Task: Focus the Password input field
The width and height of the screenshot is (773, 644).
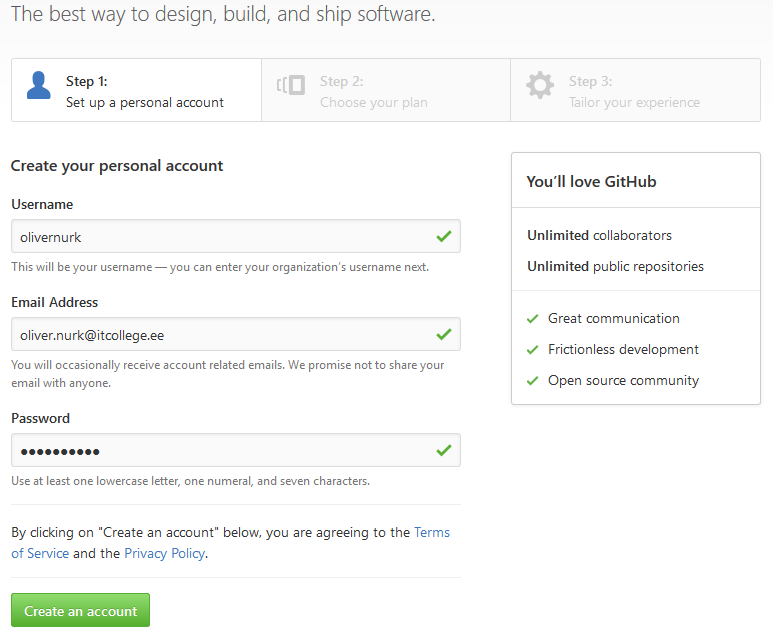Action: pyautogui.click(x=236, y=450)
